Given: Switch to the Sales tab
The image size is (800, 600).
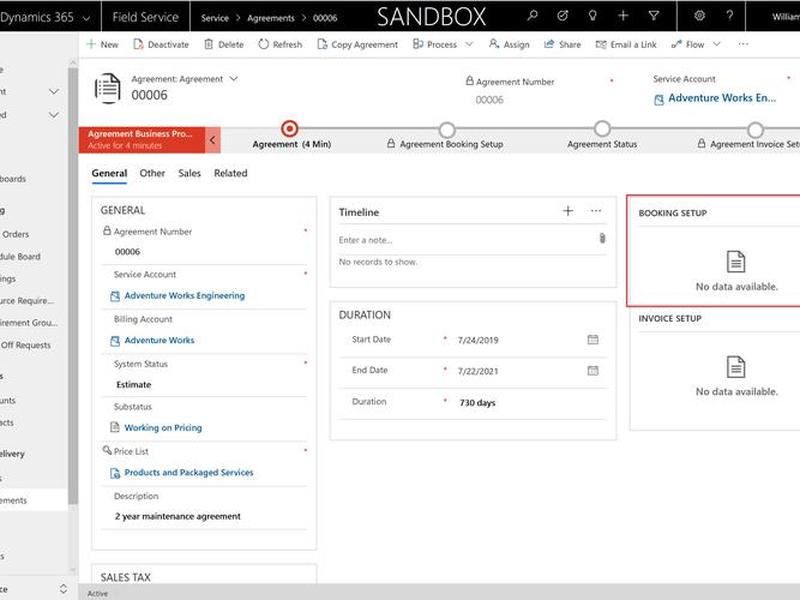Looking at the screenshot, I should pos(189,173).
